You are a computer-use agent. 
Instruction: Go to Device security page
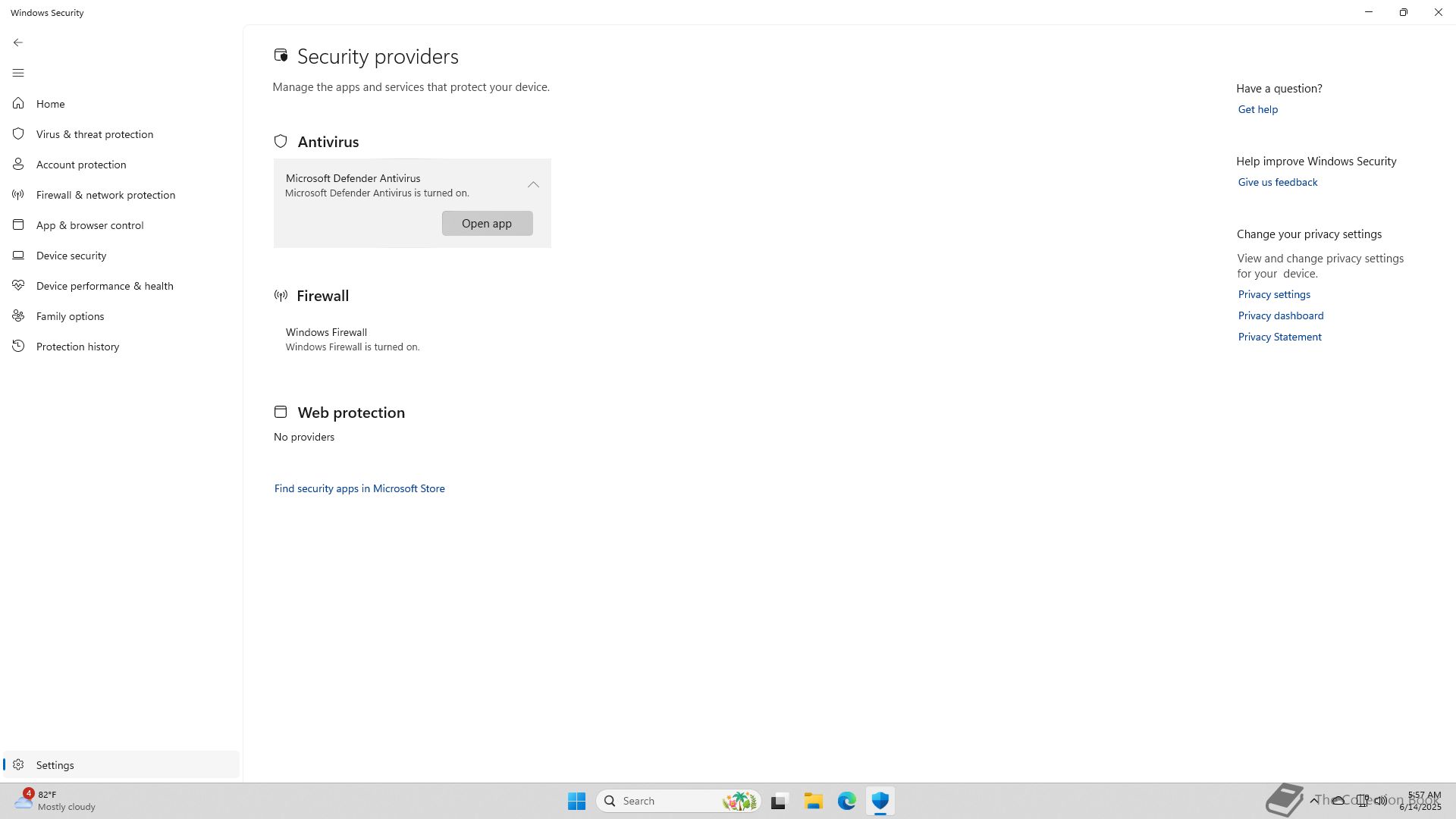coord(71,256)
